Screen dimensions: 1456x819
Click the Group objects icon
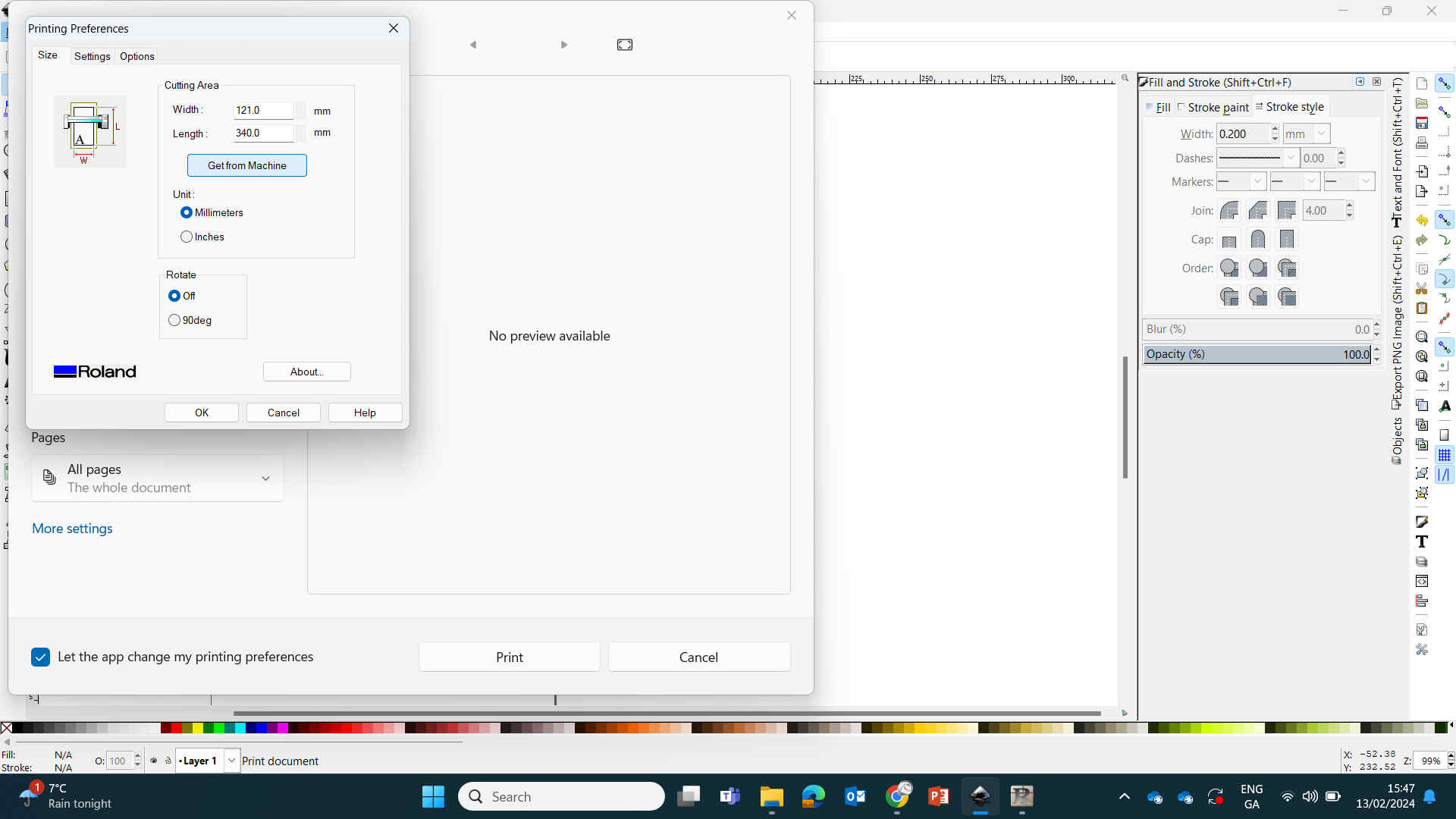[1422, 473]
